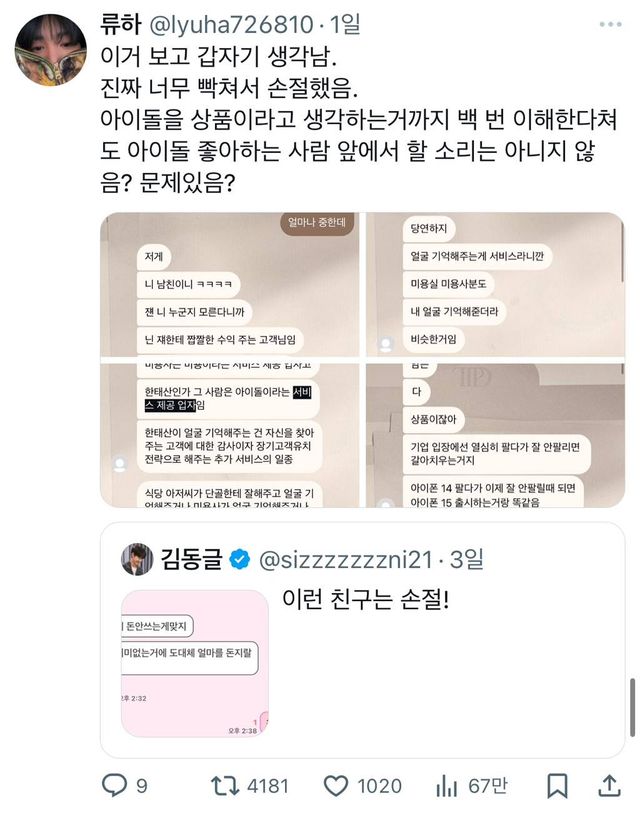This screenshot has height=816, width=640.
Task: View top-left chat screenshot with 니 남친이니
Action: tap(229, 284)
